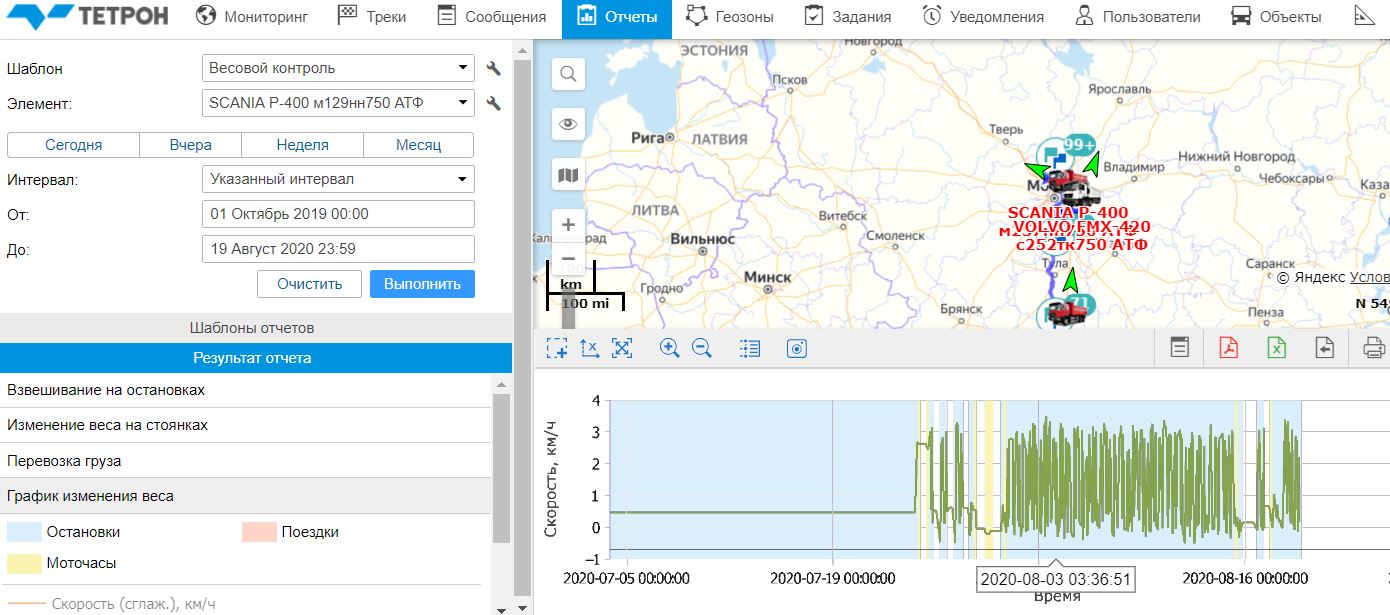Click the map search magnifier icon
1390x615 pixels.
coord(568,74)
